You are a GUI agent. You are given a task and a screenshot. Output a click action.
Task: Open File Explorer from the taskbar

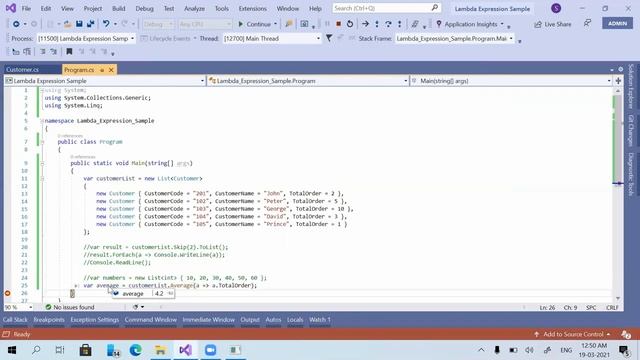tap(160, 350)
